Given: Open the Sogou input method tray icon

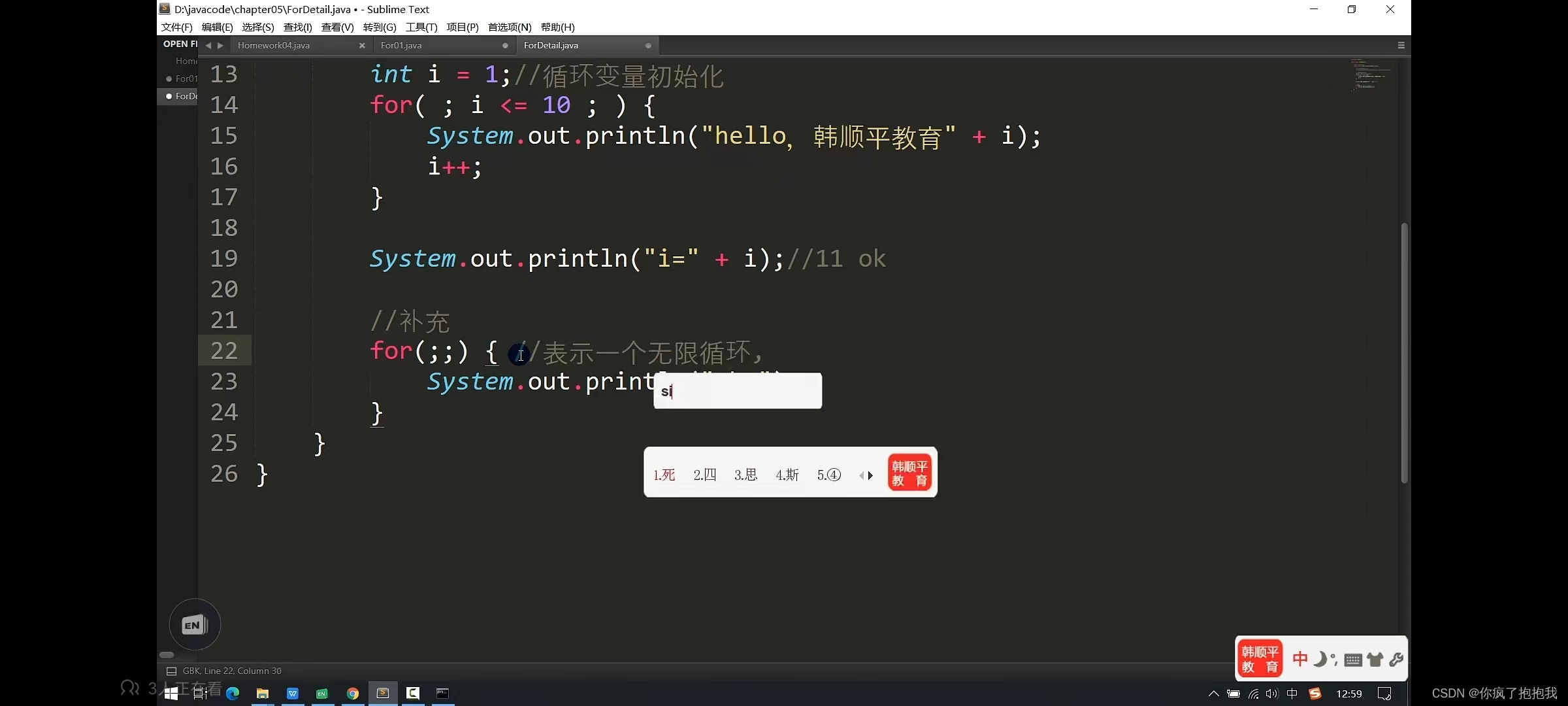Looking at the screenshot, I should click(1315, 694).
